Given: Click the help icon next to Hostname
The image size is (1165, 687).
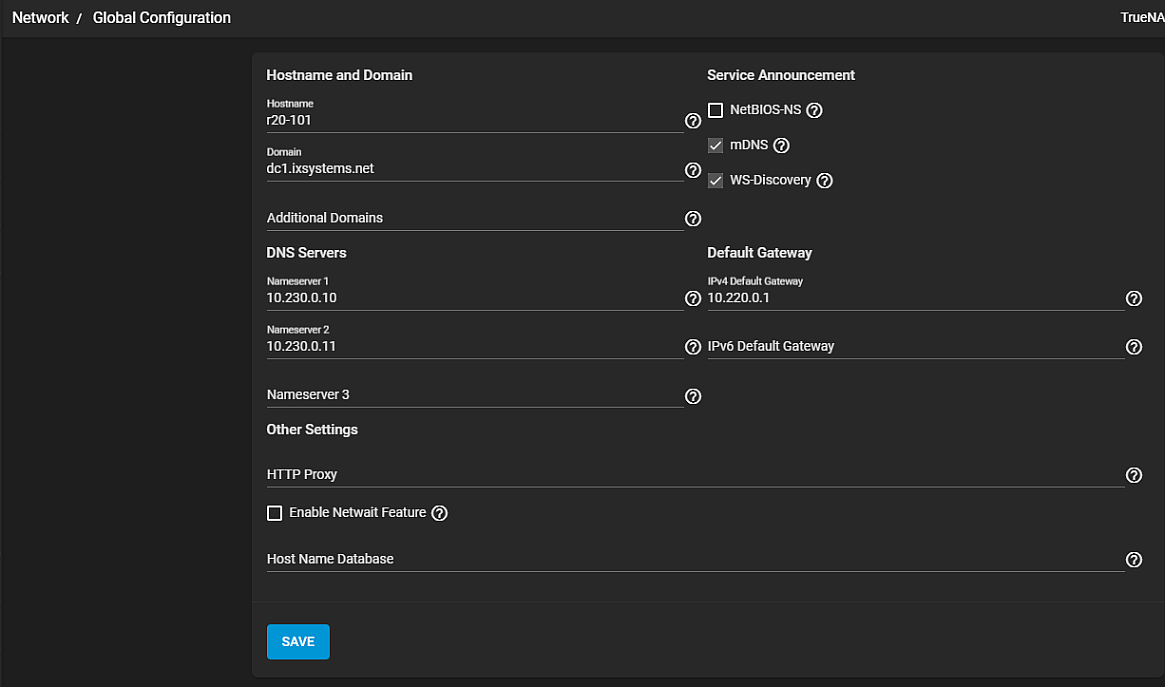Looking at the screenshot, I should pyautogui.click(x=692, y=121).
